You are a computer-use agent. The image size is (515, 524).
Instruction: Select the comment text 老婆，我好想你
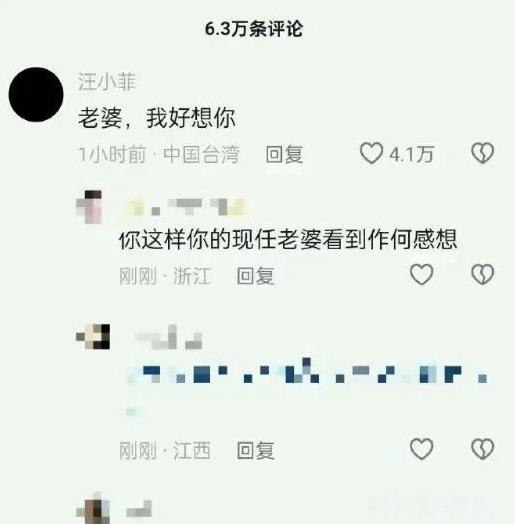pyautogui.click(x=157, y=118)
